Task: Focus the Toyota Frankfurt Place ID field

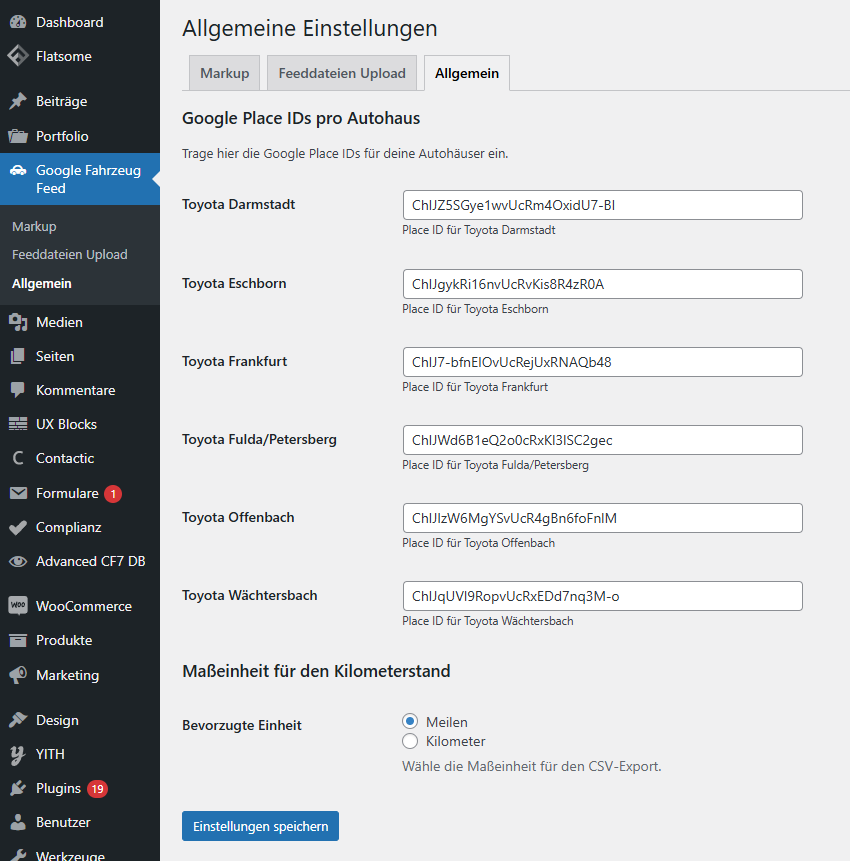Action: pyautogui.click(x=602, y=362)
